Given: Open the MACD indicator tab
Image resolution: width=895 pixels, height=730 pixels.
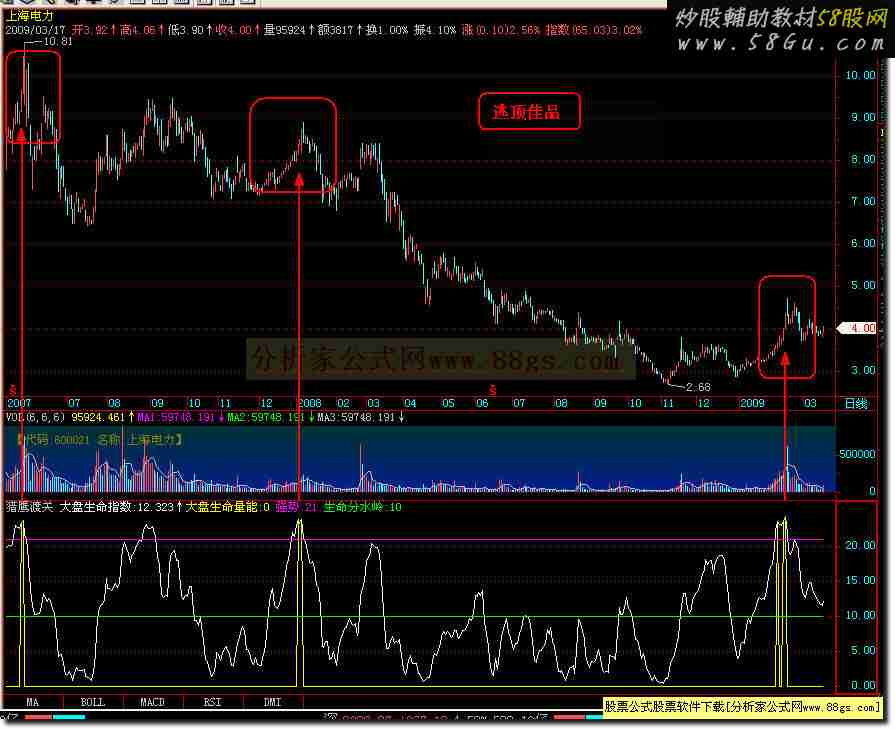Looking at the screenshot, I should [x=152, y=702].
